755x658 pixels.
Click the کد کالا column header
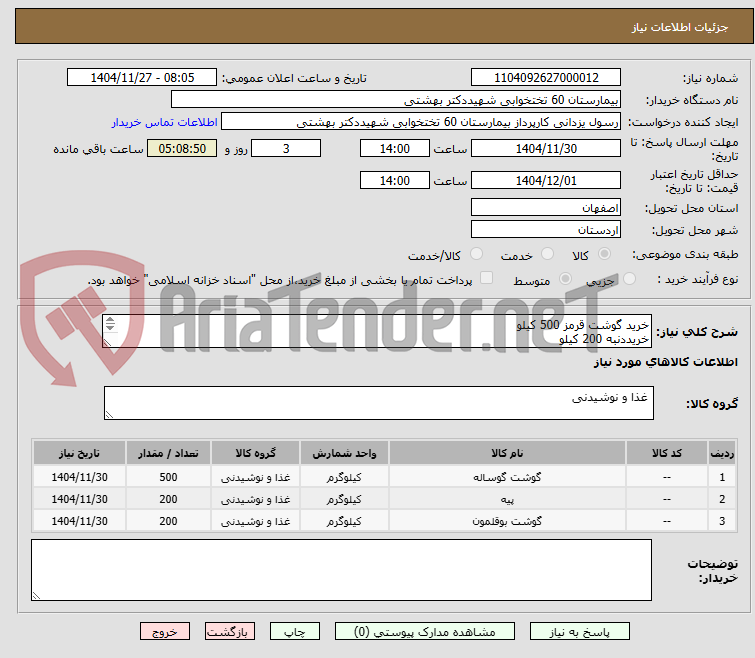coord(667,453)
